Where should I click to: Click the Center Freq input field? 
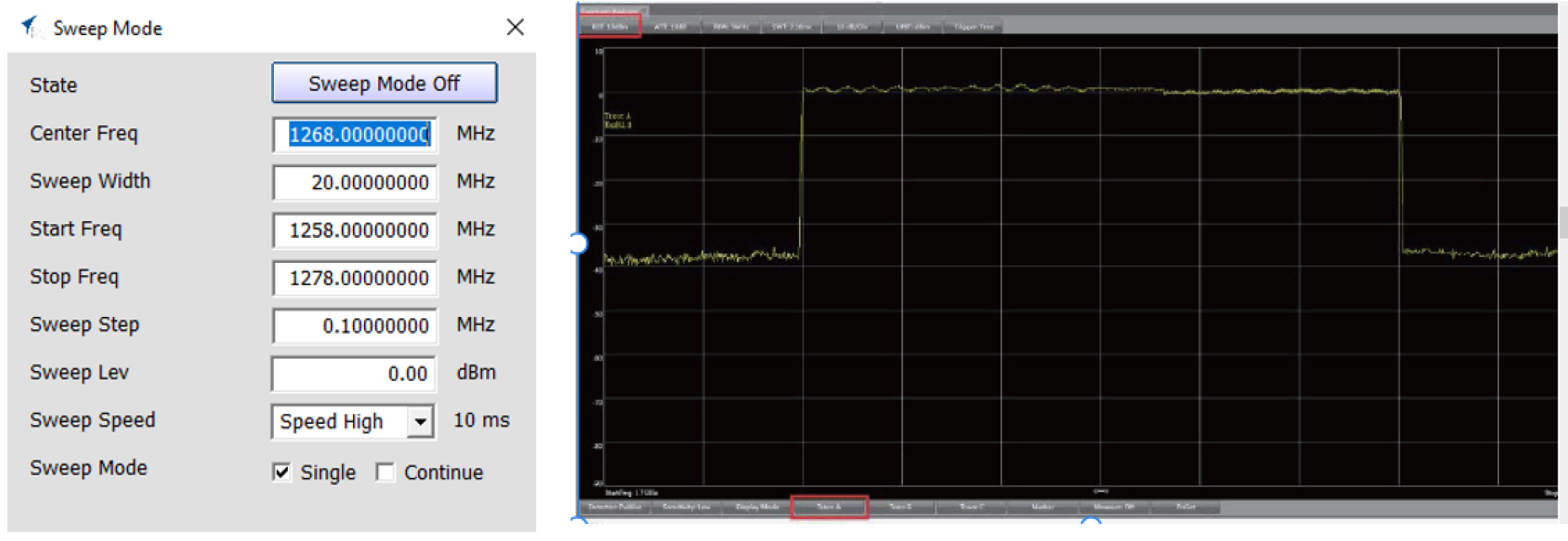pos(355,135)
